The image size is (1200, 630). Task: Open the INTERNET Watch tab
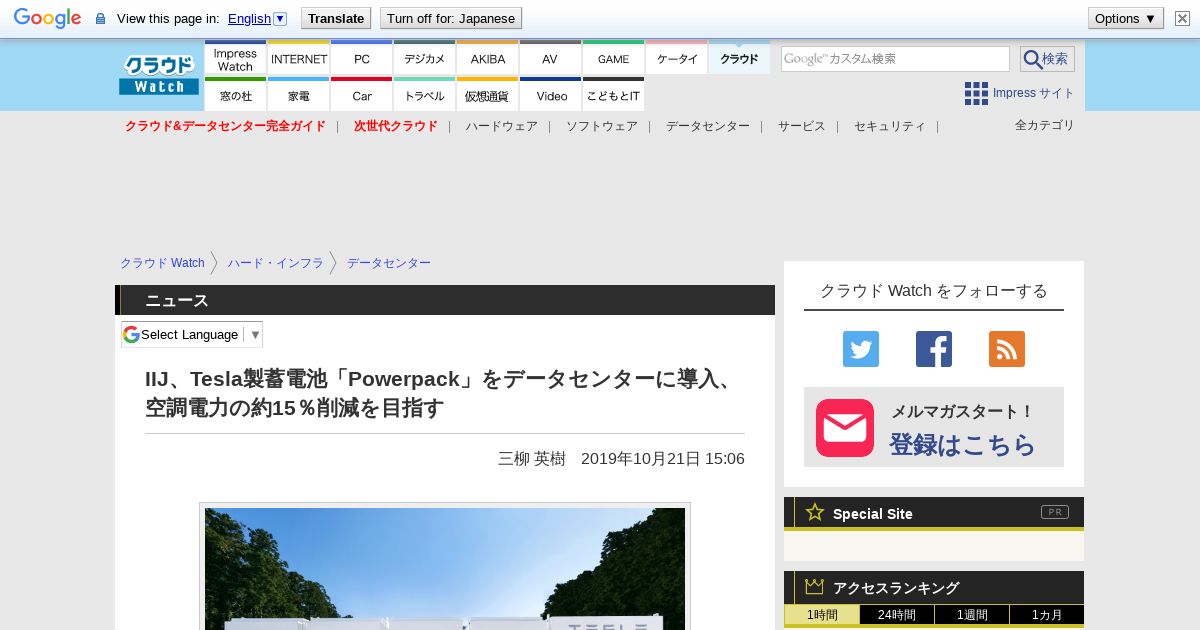click(x=299, y=59)
